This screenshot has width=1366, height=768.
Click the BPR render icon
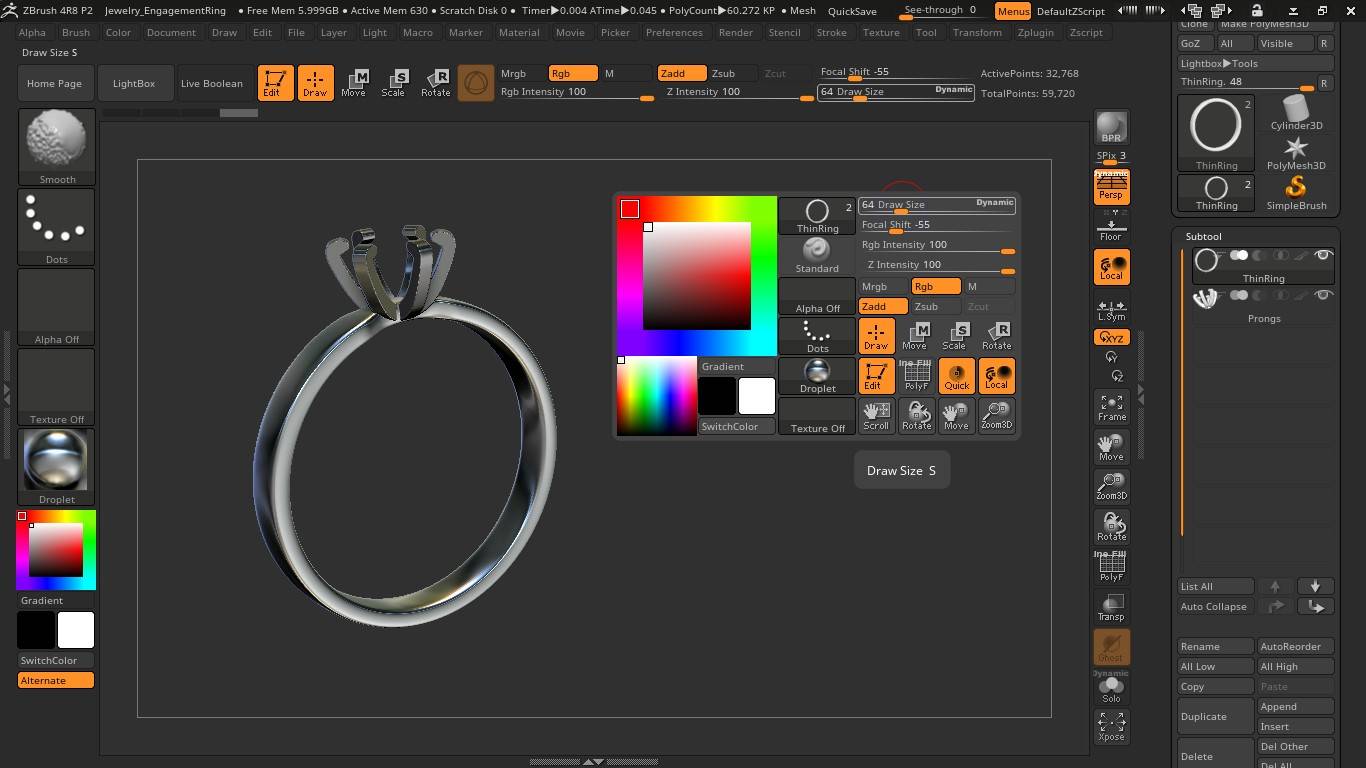pyautogui.click(x=1111, y=128)
